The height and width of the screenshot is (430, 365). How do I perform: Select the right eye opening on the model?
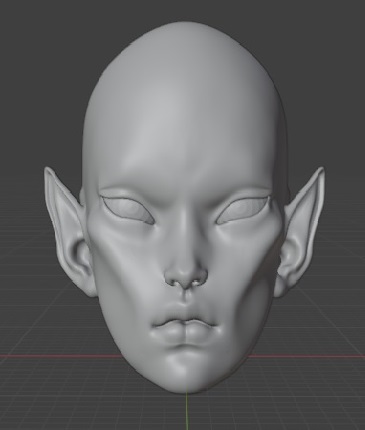(243, 210)
